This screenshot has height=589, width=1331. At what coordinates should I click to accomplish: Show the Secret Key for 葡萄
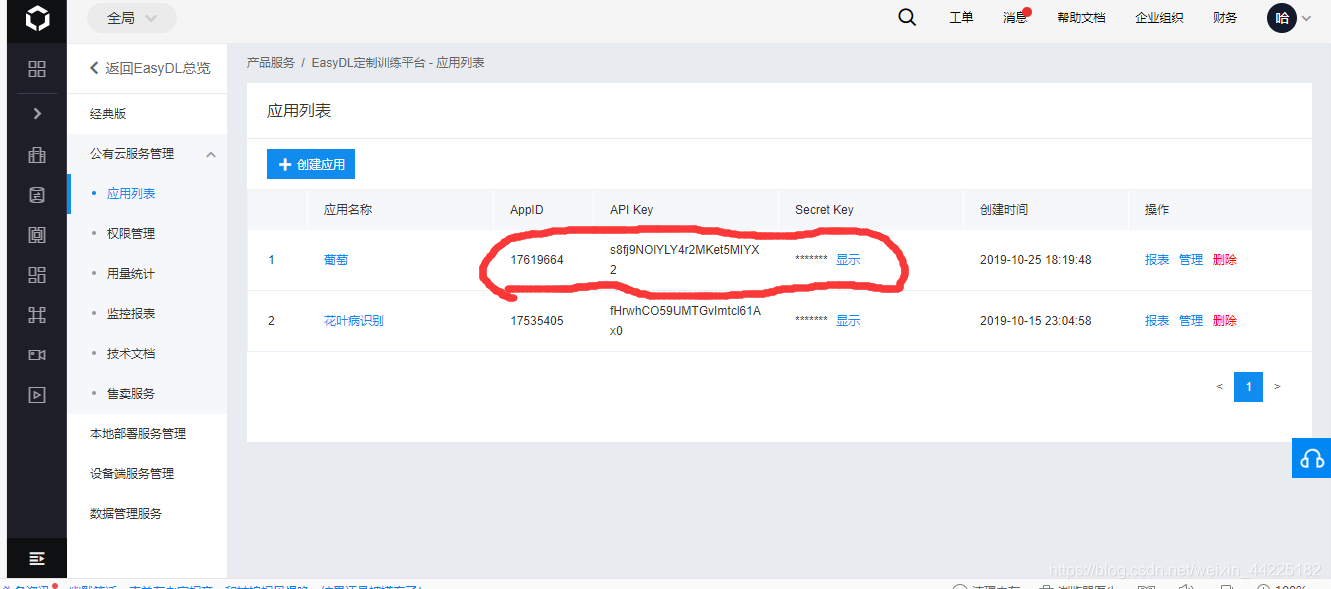pyautogui.click(x=848, y=260)
